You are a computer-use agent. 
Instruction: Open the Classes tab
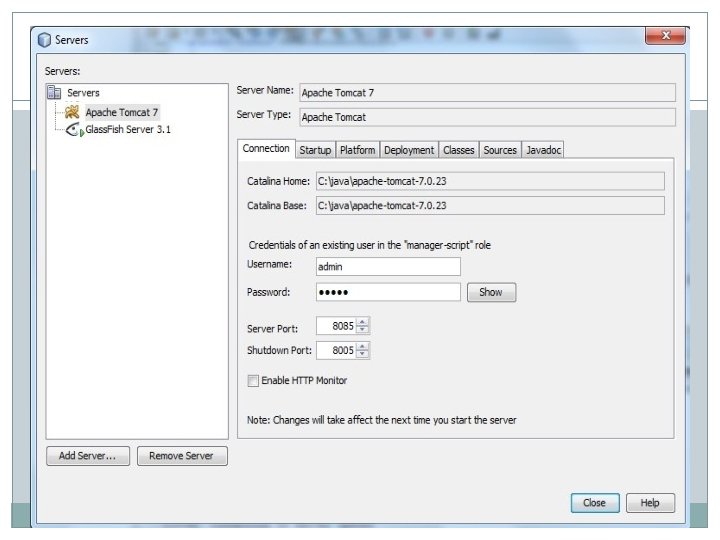(458, 150)
